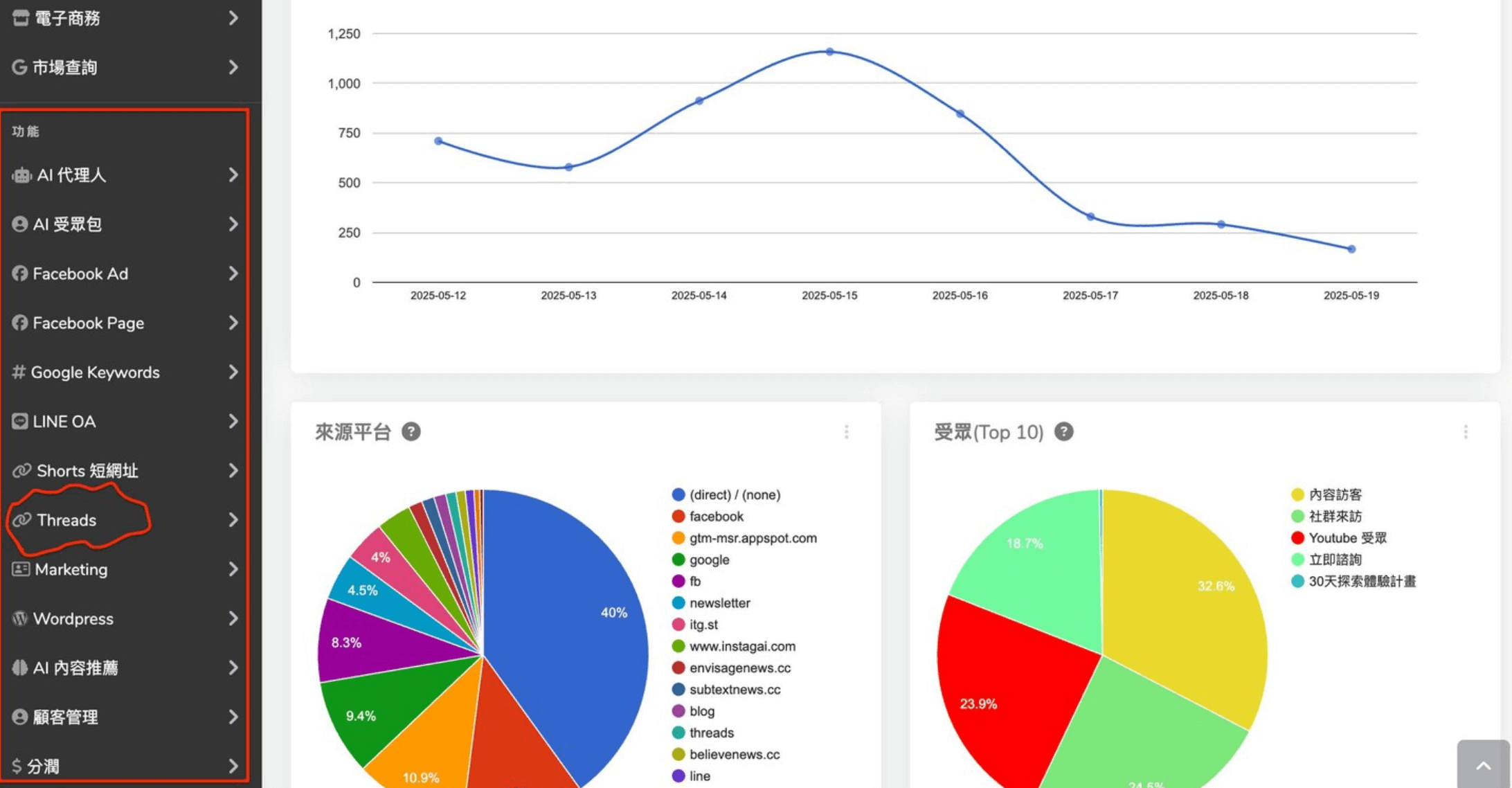Select Shorts 短網址 in the sidebar
Viewport: 1512px width, 788px height.
(87, 471)
